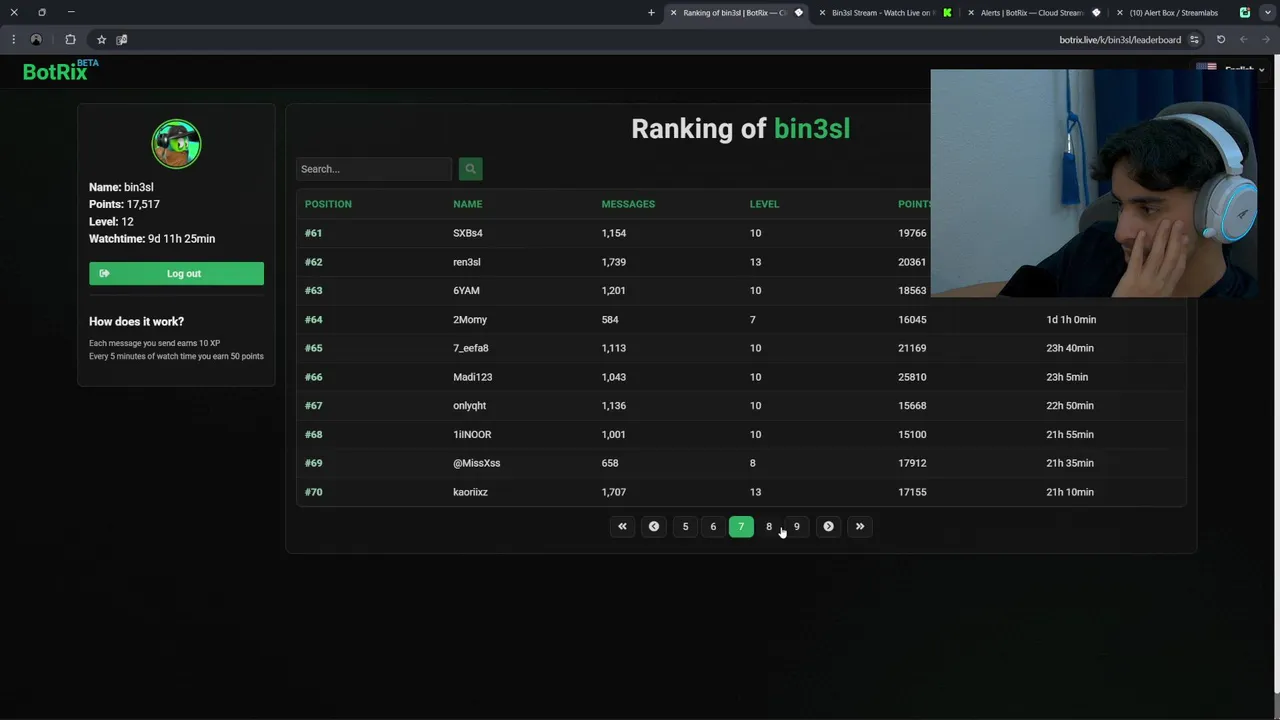Click the name 6YAM
The height and width of the screenshot is (720, 1280).
tap(466, 291)
